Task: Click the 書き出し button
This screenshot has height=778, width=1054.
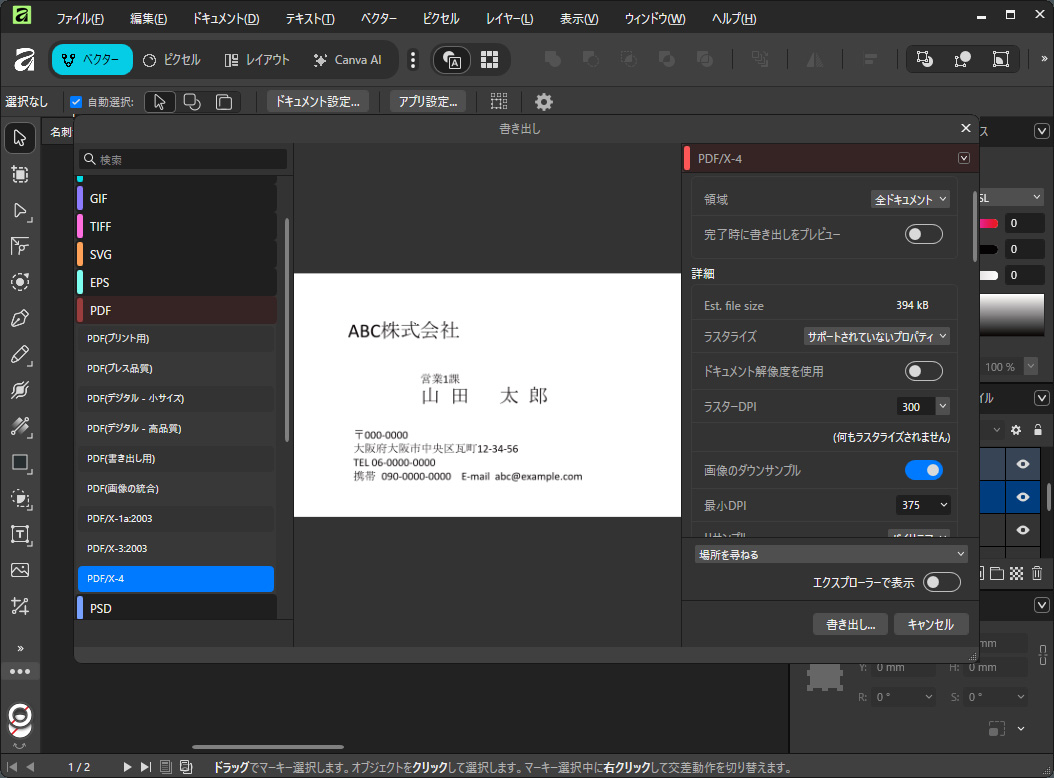Action: 849,623
